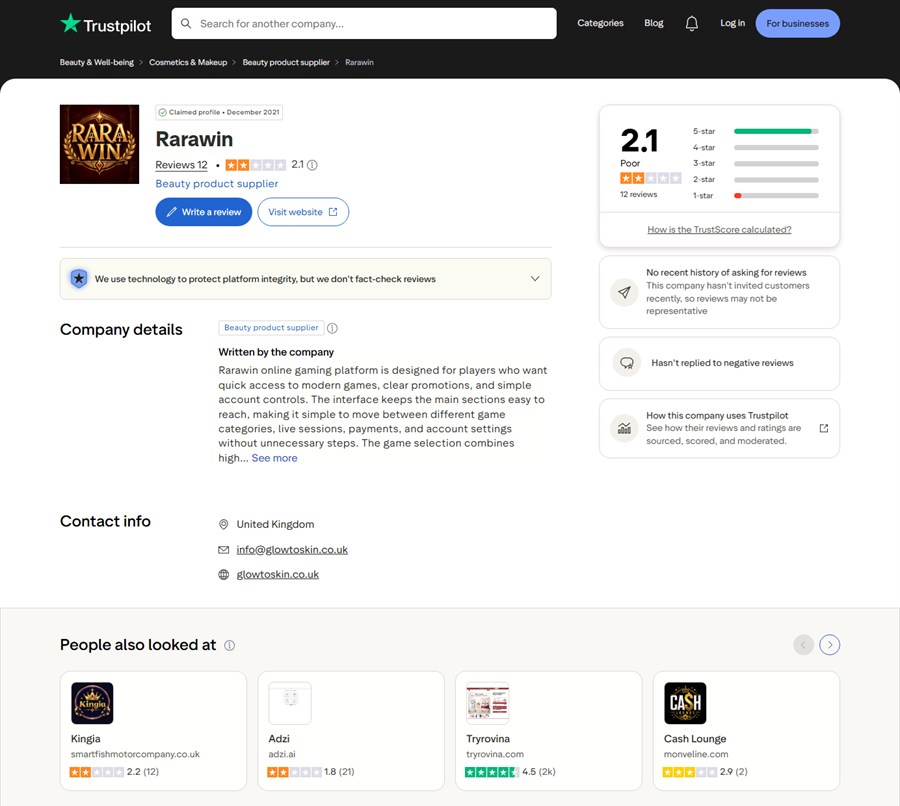The image size is (900, 806).
Task: Click the Reviews 12 link
Action: [181, 165]
